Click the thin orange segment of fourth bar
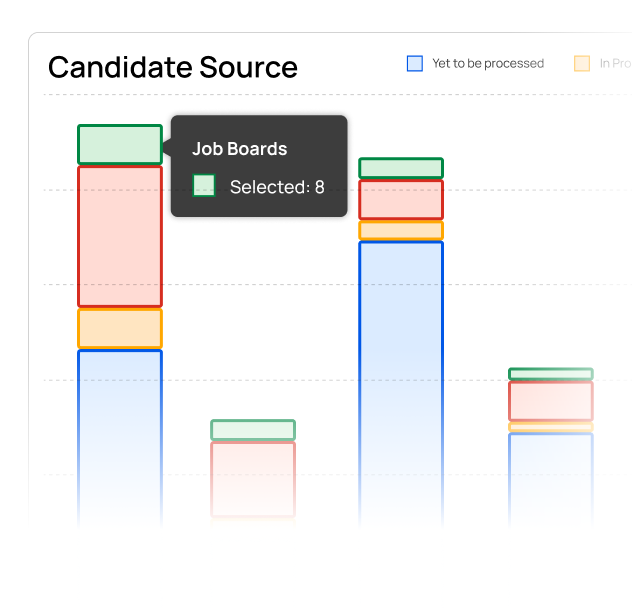632x608 pixels. pos(551,427)
